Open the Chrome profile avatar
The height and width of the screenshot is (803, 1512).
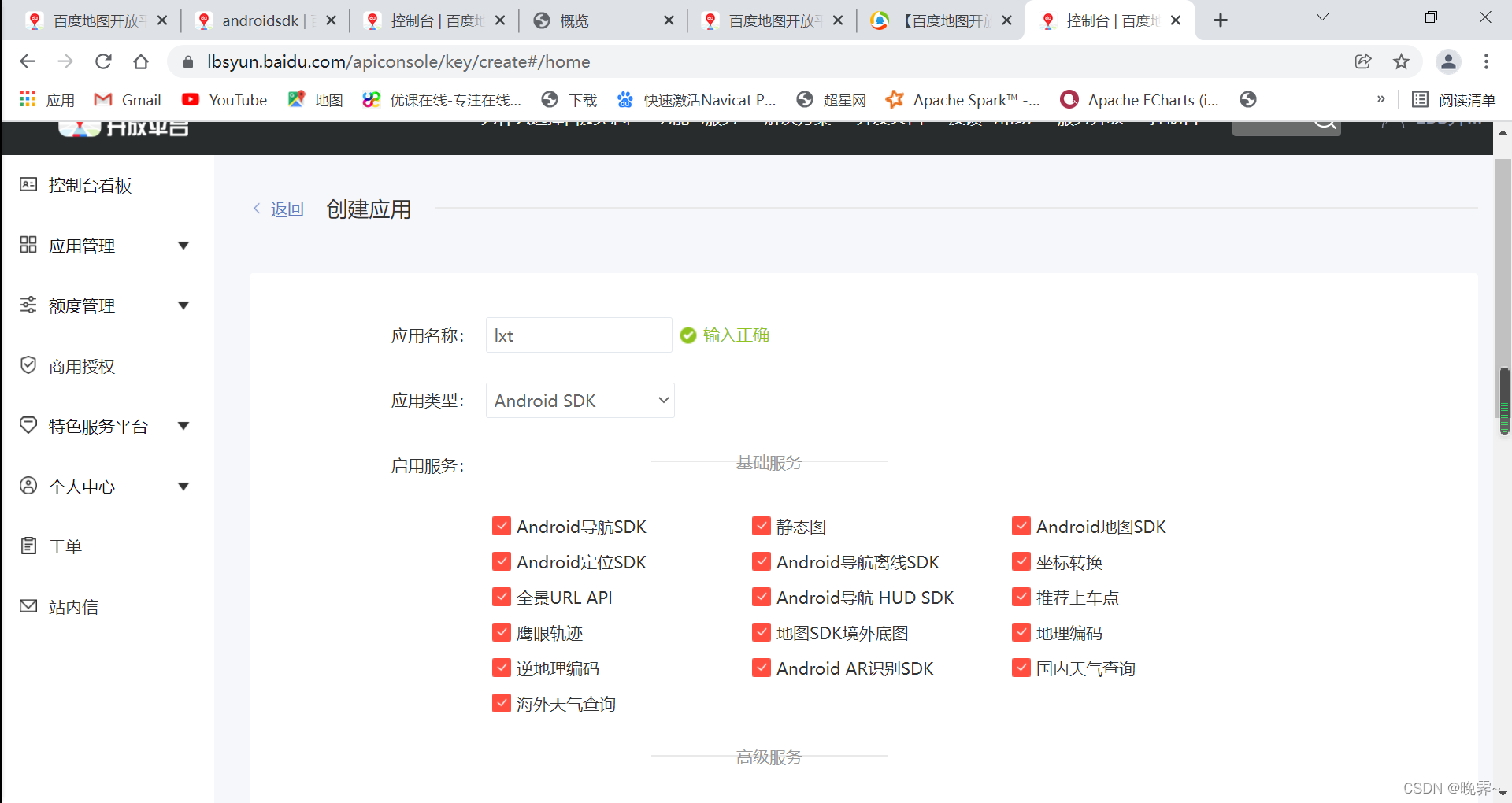(x=1448, y=61)
